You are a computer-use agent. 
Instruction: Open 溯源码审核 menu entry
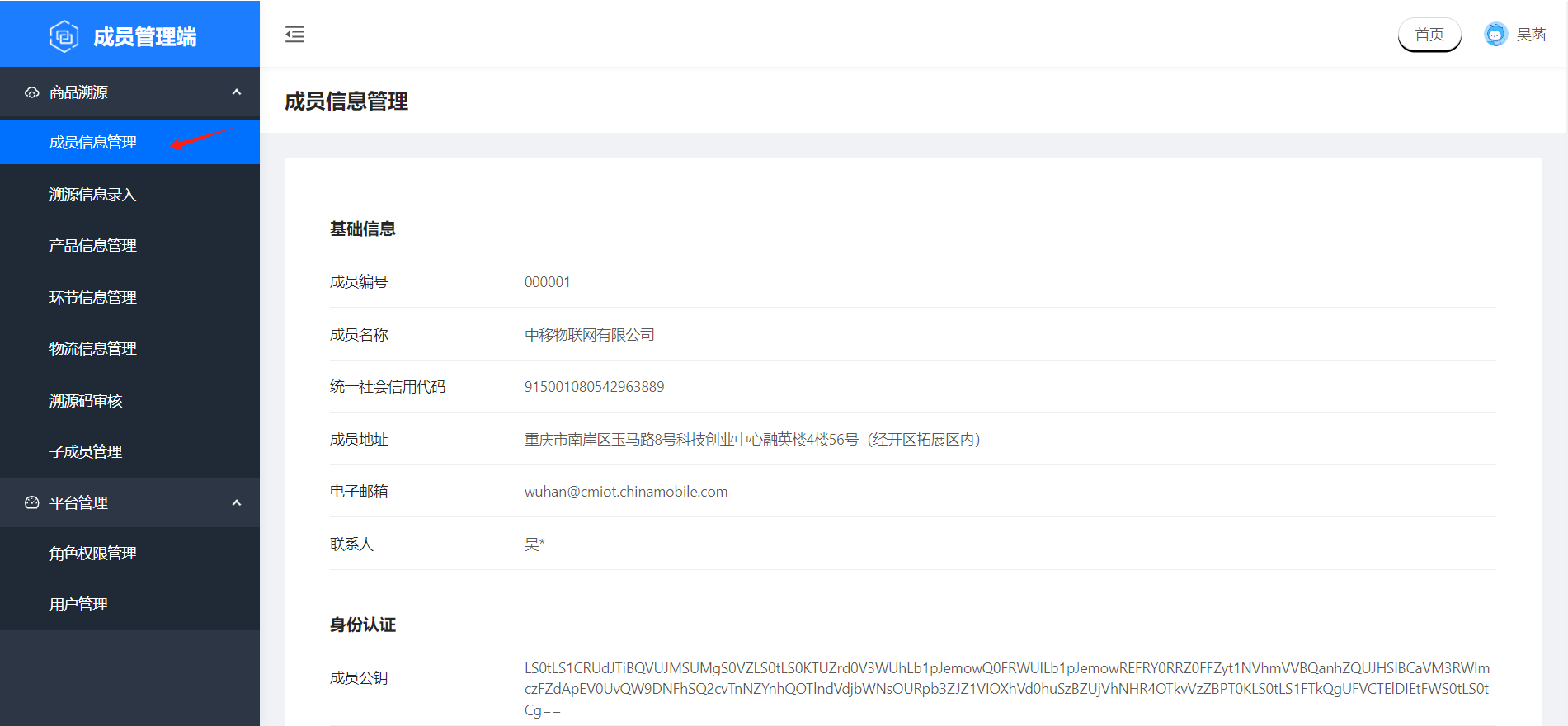point(86,401)
